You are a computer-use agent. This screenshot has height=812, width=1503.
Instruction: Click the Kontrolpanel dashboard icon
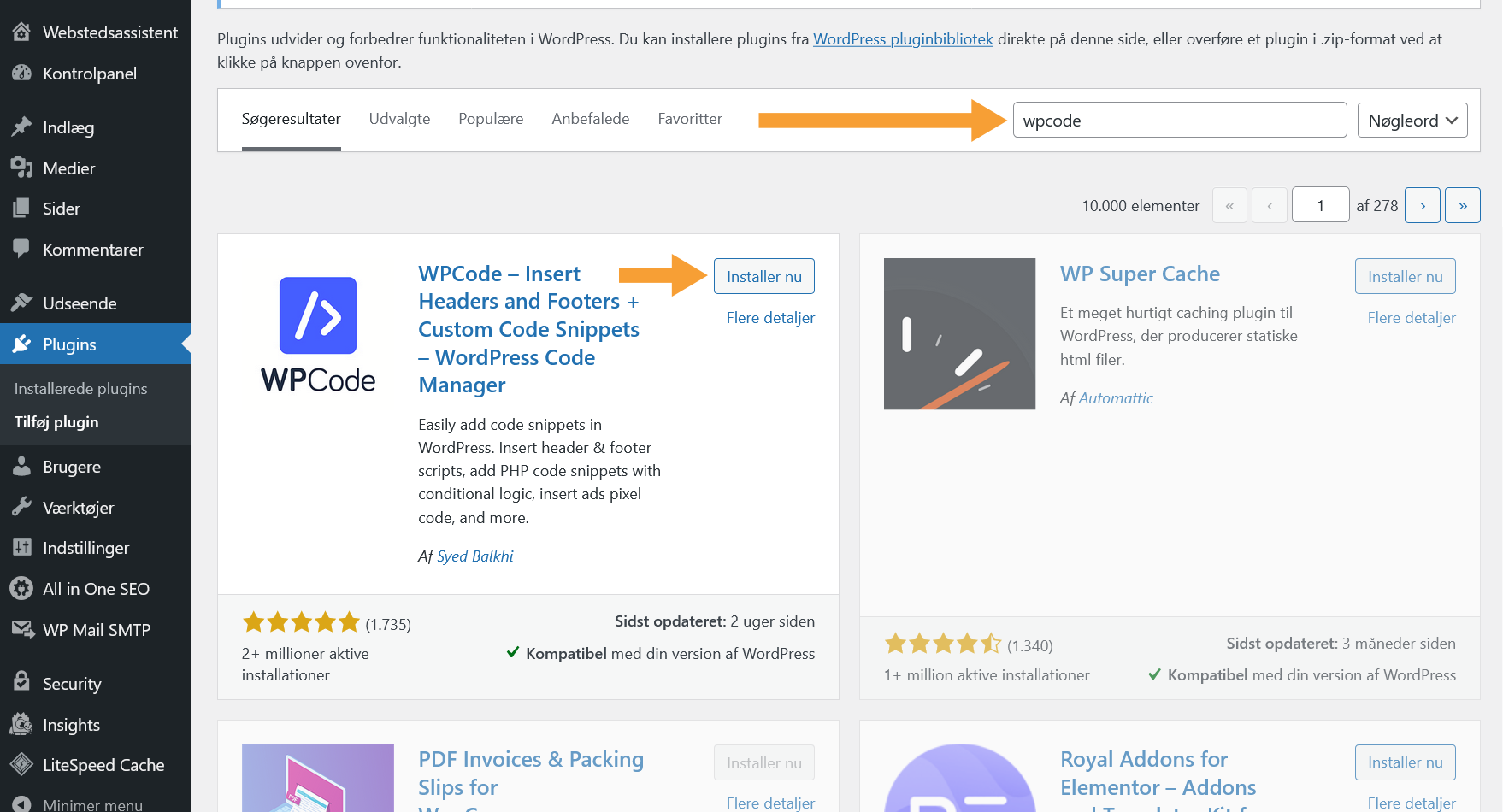pyautogui.click(x=21, y=74)
